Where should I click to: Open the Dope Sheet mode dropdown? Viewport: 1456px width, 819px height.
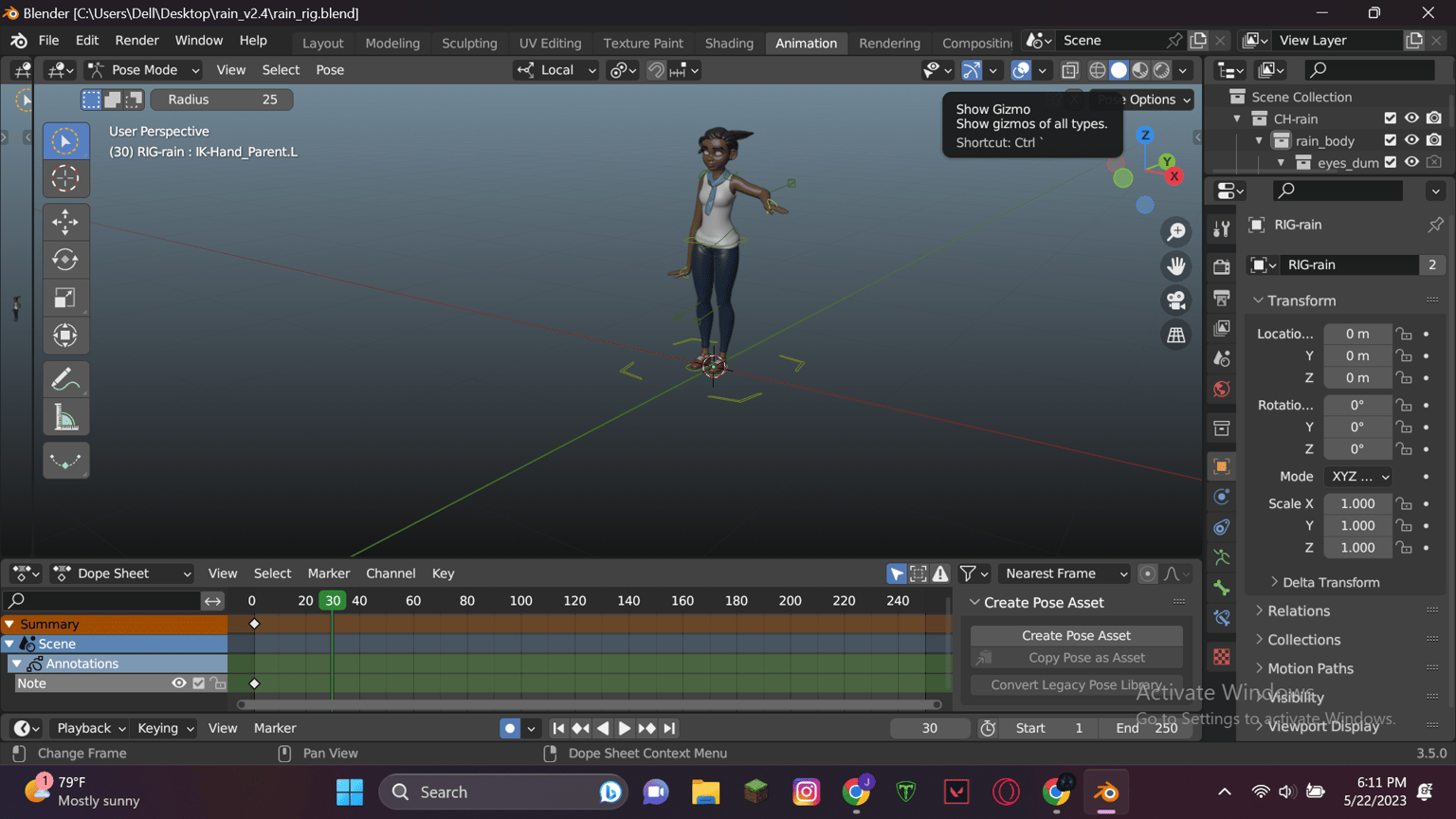(x=122, y=573)
